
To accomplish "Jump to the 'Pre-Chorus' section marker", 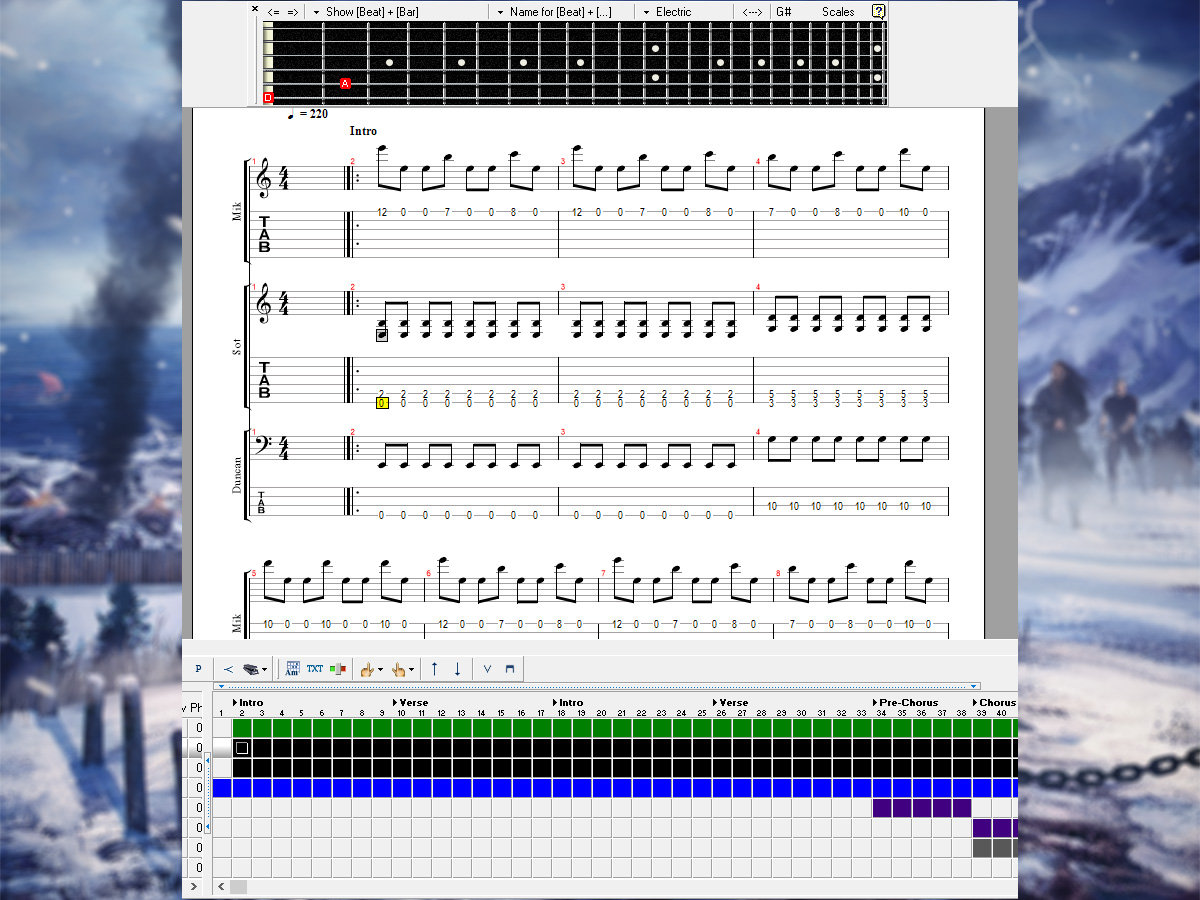I will tap(908, 703).
